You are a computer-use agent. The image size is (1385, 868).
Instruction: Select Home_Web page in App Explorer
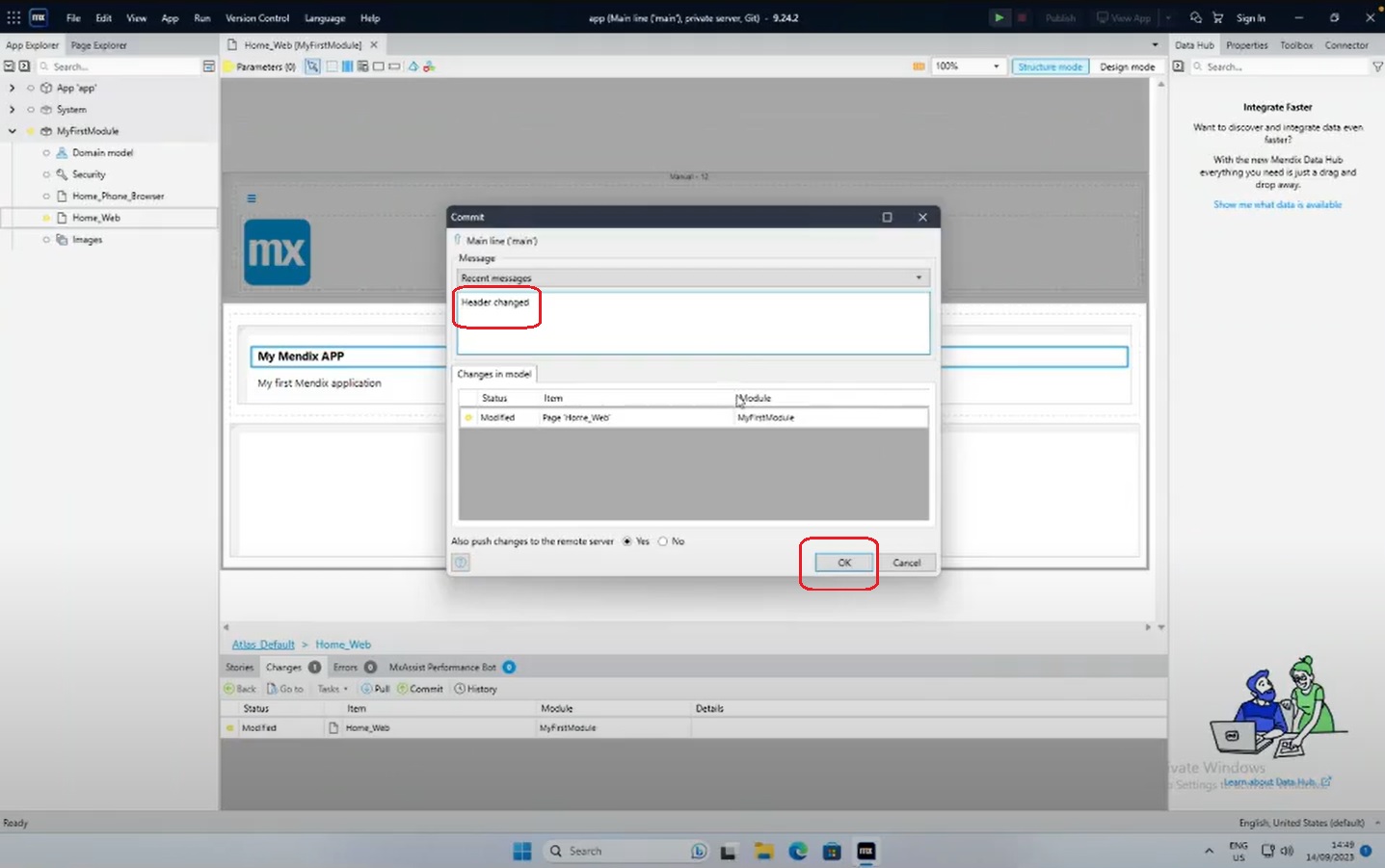[96, 218]
